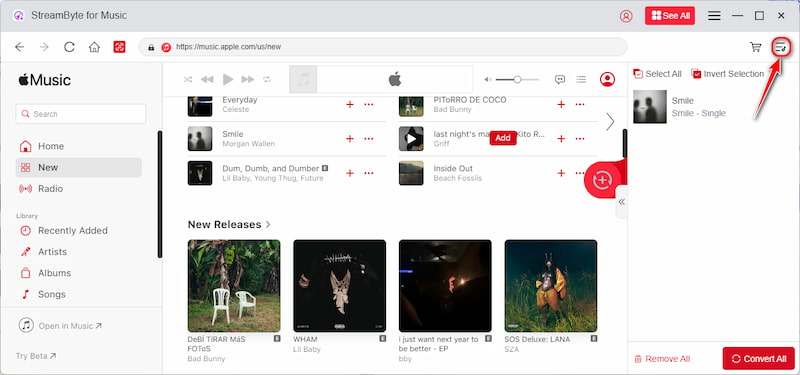Mute using the volume speaker icon
This screenshot has height=375, width=800.
click(488, 79)
